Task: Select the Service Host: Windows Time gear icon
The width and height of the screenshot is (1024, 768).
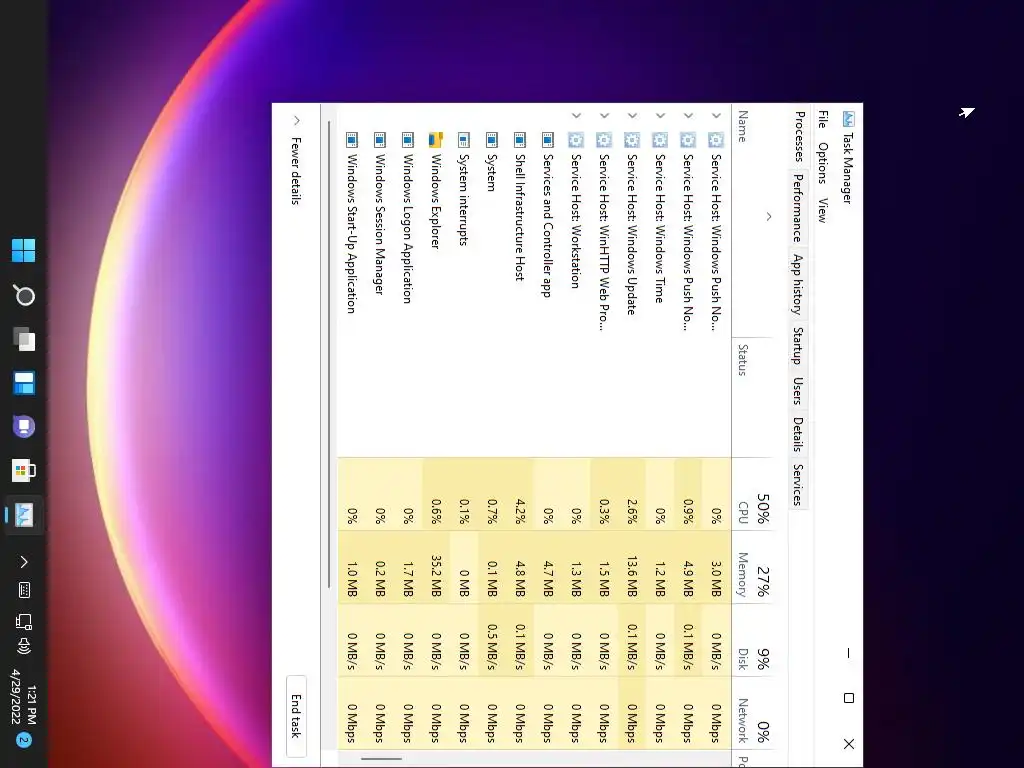Action: (x=660, y=140)
